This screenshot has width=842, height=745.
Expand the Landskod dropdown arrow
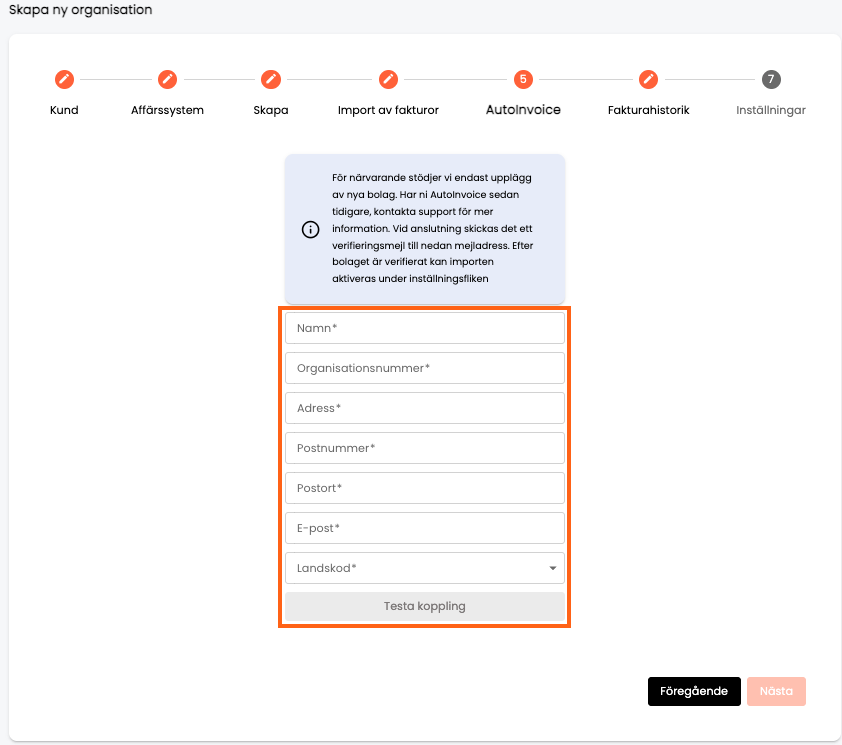point(553,568)
